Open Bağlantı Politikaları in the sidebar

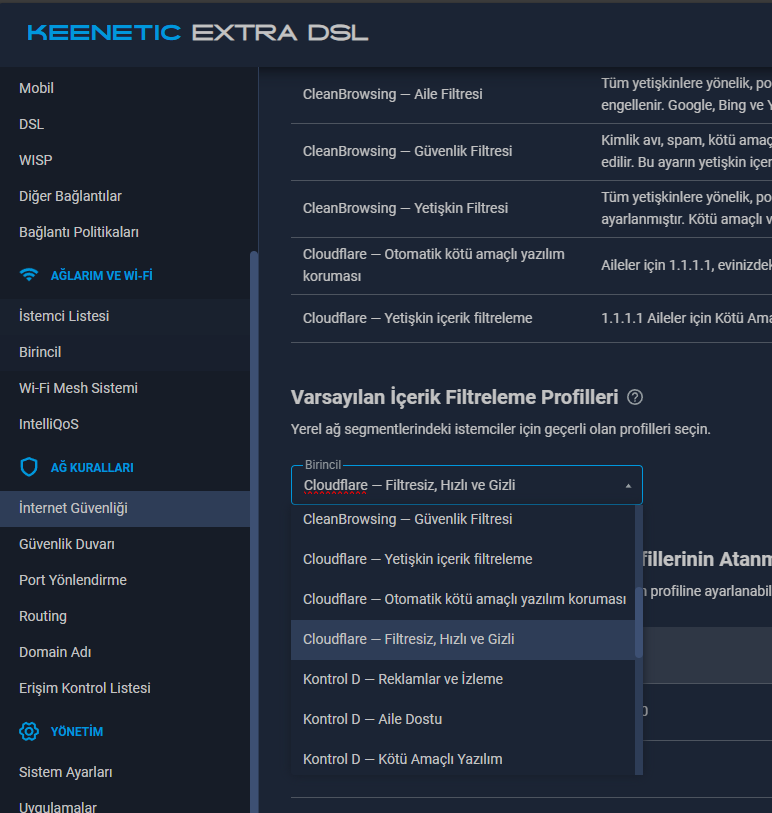(125, 232)
